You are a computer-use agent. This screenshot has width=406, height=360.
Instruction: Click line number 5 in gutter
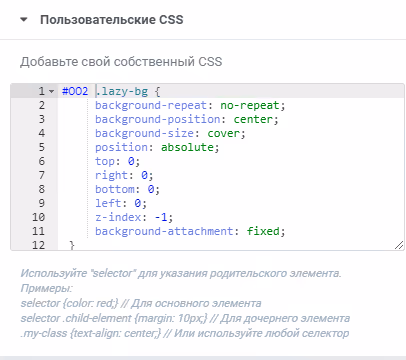pyautogui.click(x=42, y=147)
